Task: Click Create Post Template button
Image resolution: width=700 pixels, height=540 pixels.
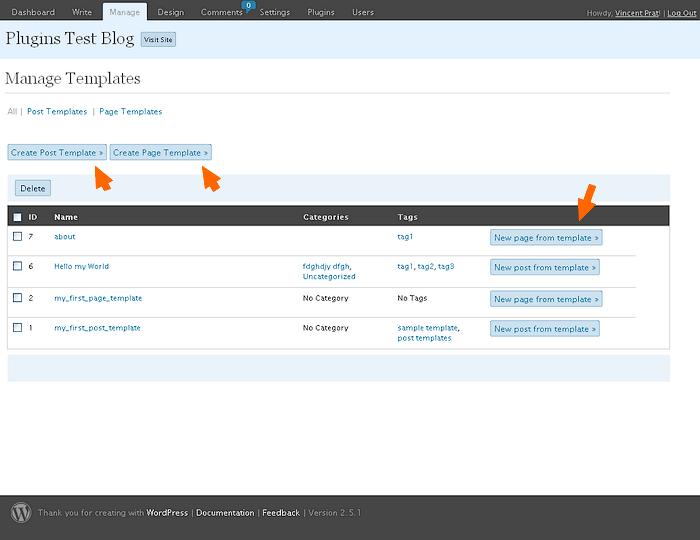Action: [57, 153]
